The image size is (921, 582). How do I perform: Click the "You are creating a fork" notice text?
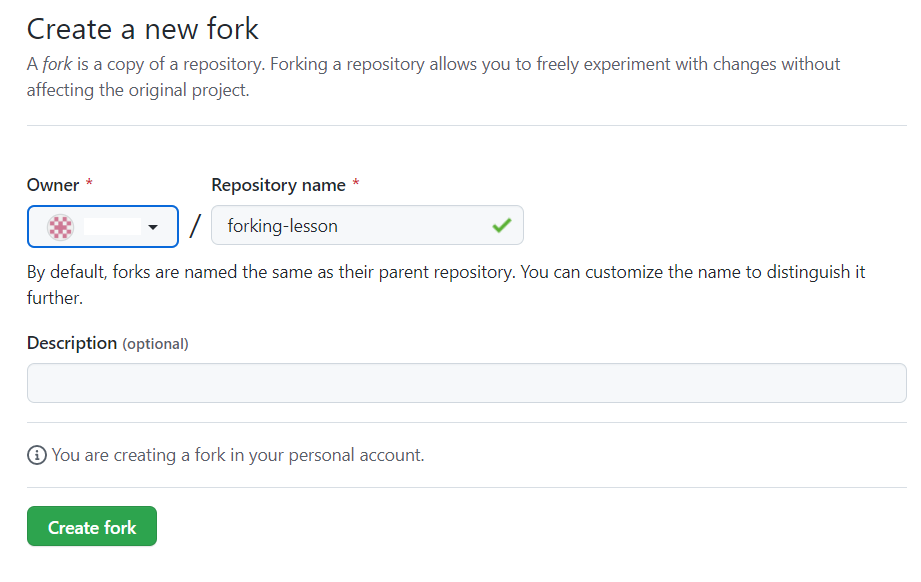(238, 455)
